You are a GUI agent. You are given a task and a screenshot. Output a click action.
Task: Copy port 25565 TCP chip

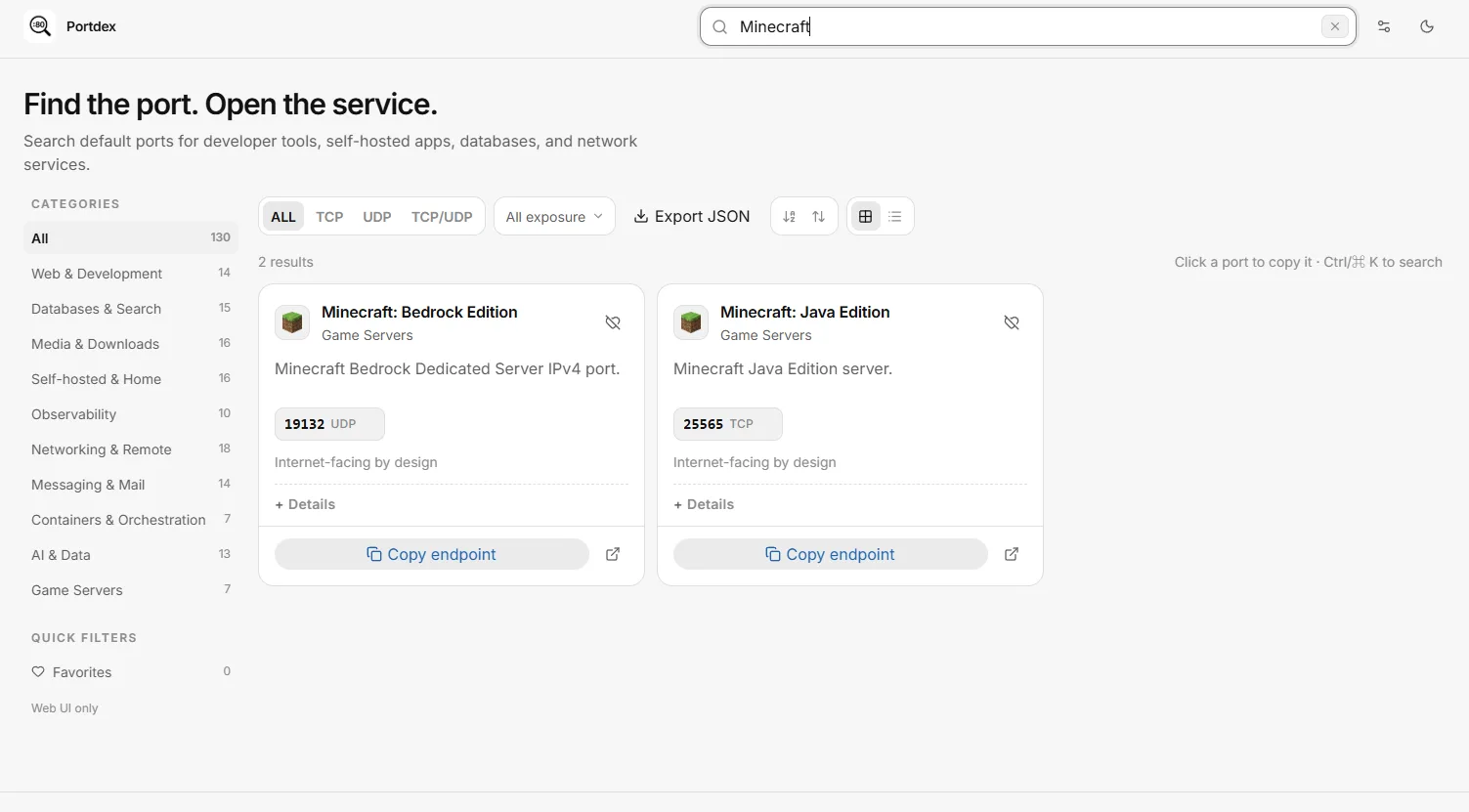(x=728, y=424)
